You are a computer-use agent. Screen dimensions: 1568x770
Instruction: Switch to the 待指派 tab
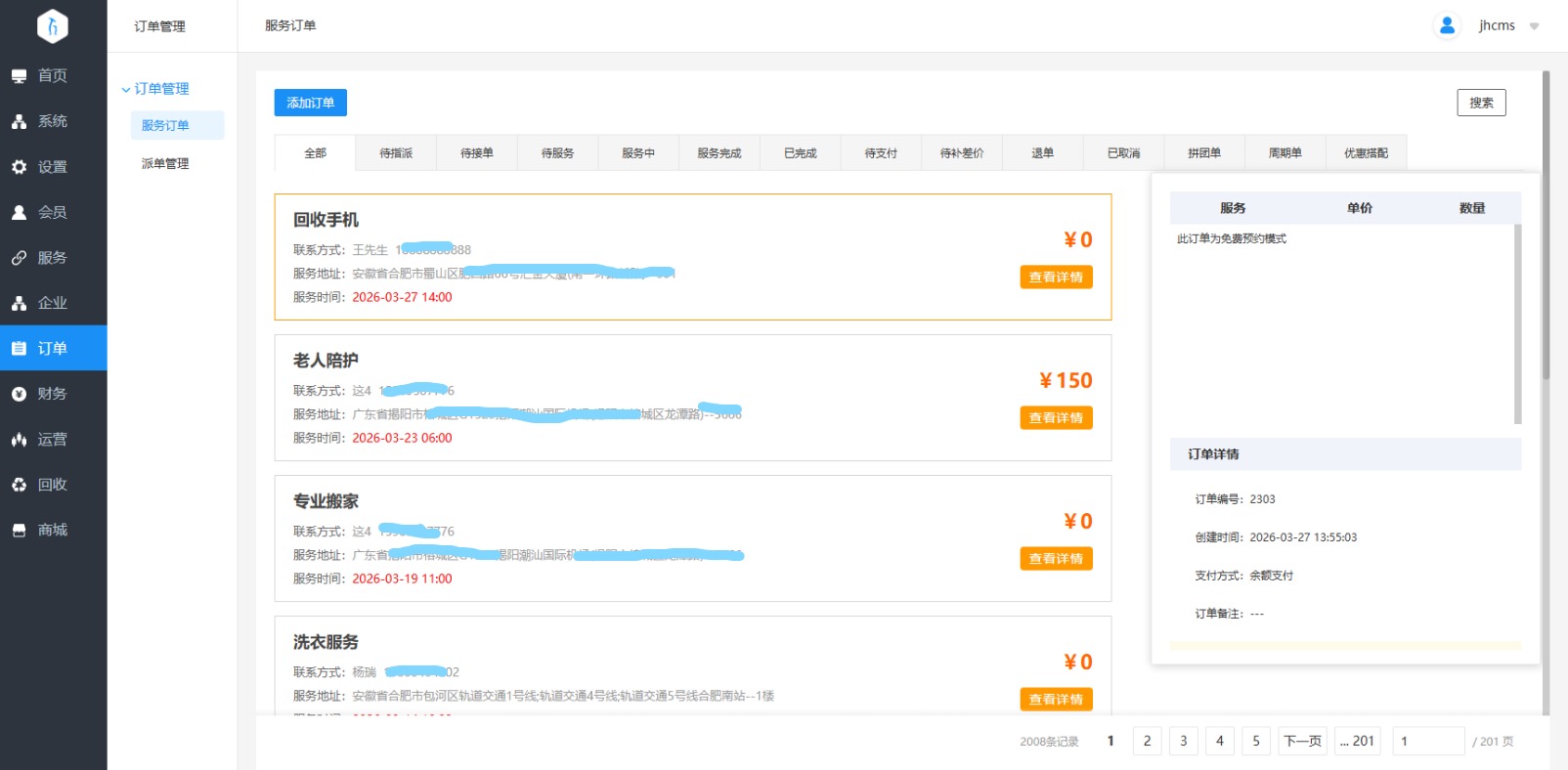click(x=396, y=153)
